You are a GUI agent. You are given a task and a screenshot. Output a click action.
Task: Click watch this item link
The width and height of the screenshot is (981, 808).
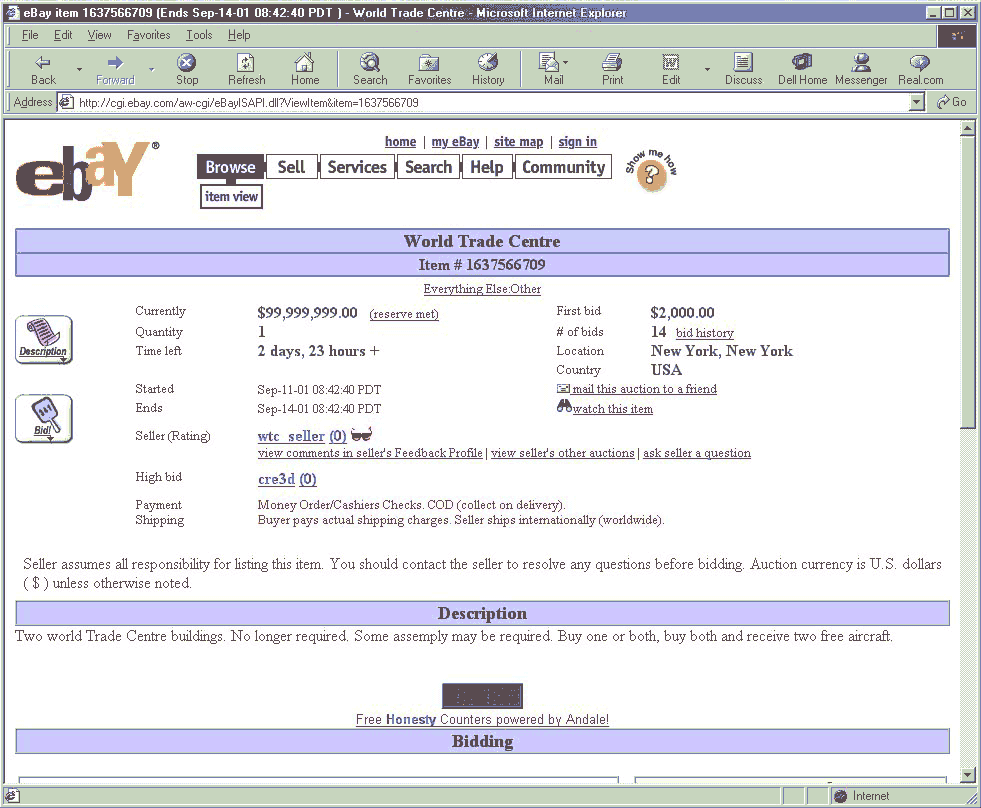coord(612,409)
